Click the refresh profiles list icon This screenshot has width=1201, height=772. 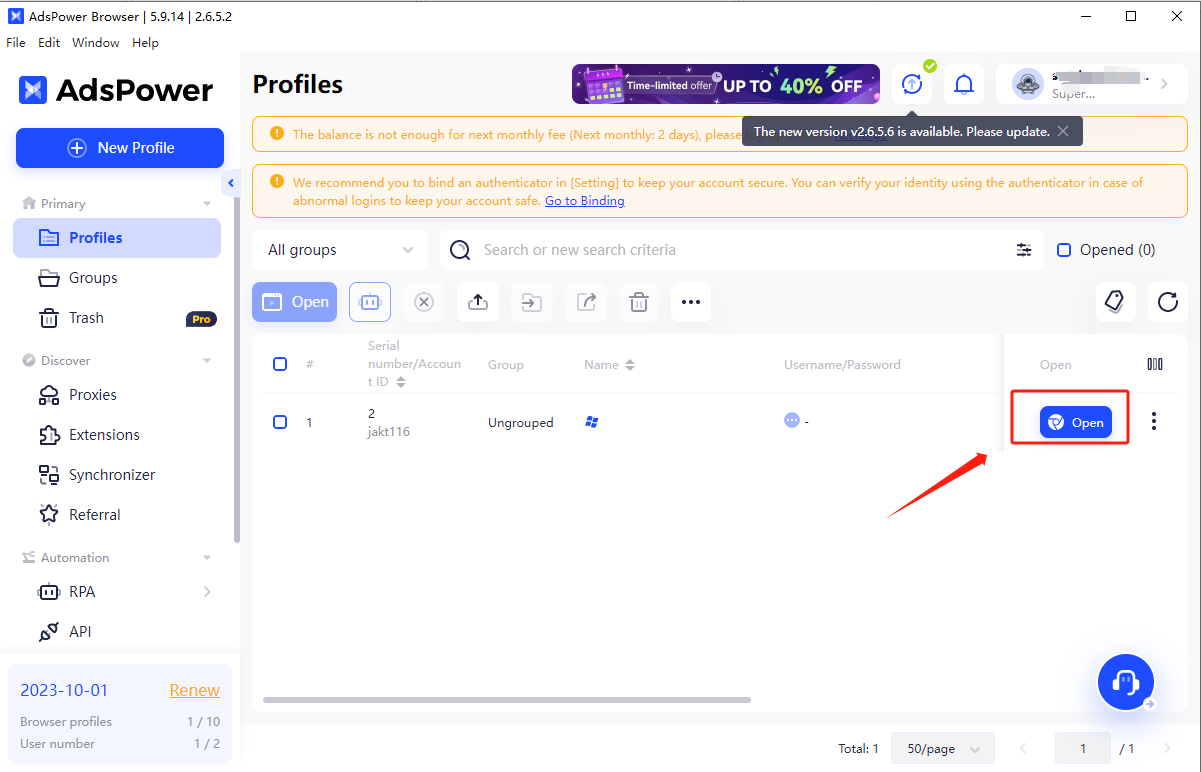pos(1167,302)
